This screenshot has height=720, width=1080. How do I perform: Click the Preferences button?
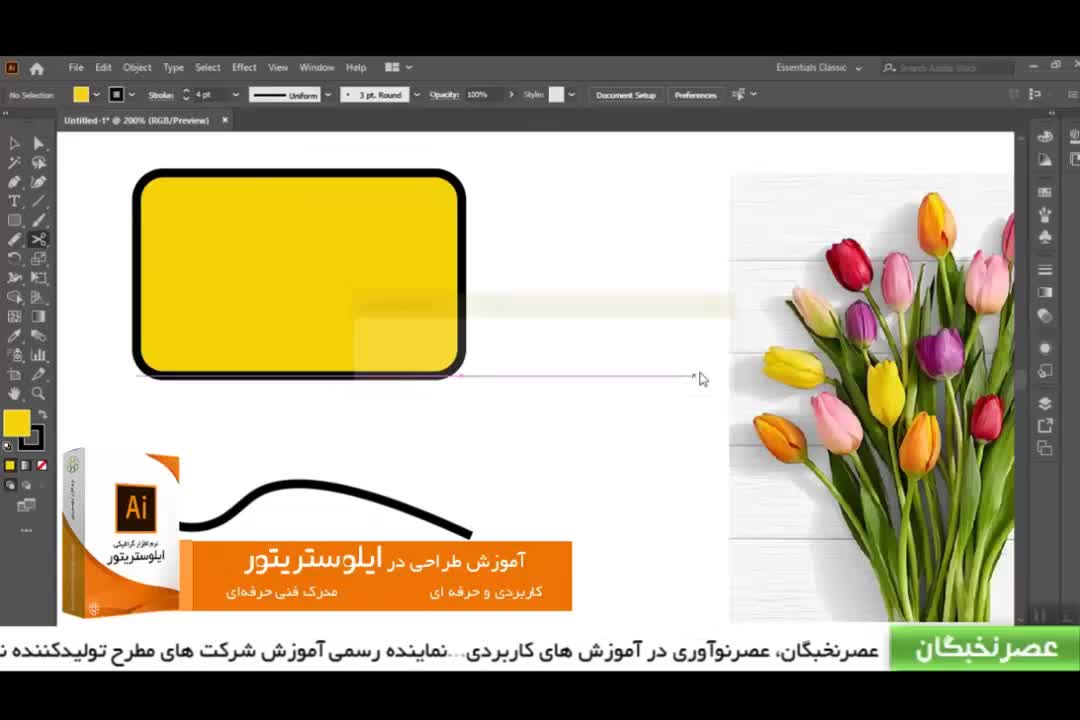pyautogui.click(x=695, y=95)
